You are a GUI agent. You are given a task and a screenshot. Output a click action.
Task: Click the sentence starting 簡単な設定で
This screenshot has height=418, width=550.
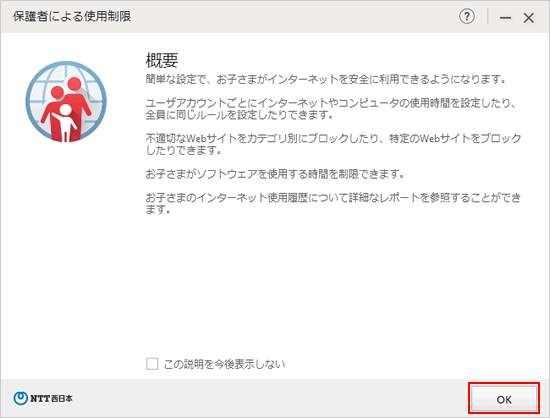(x=326, y=79)
